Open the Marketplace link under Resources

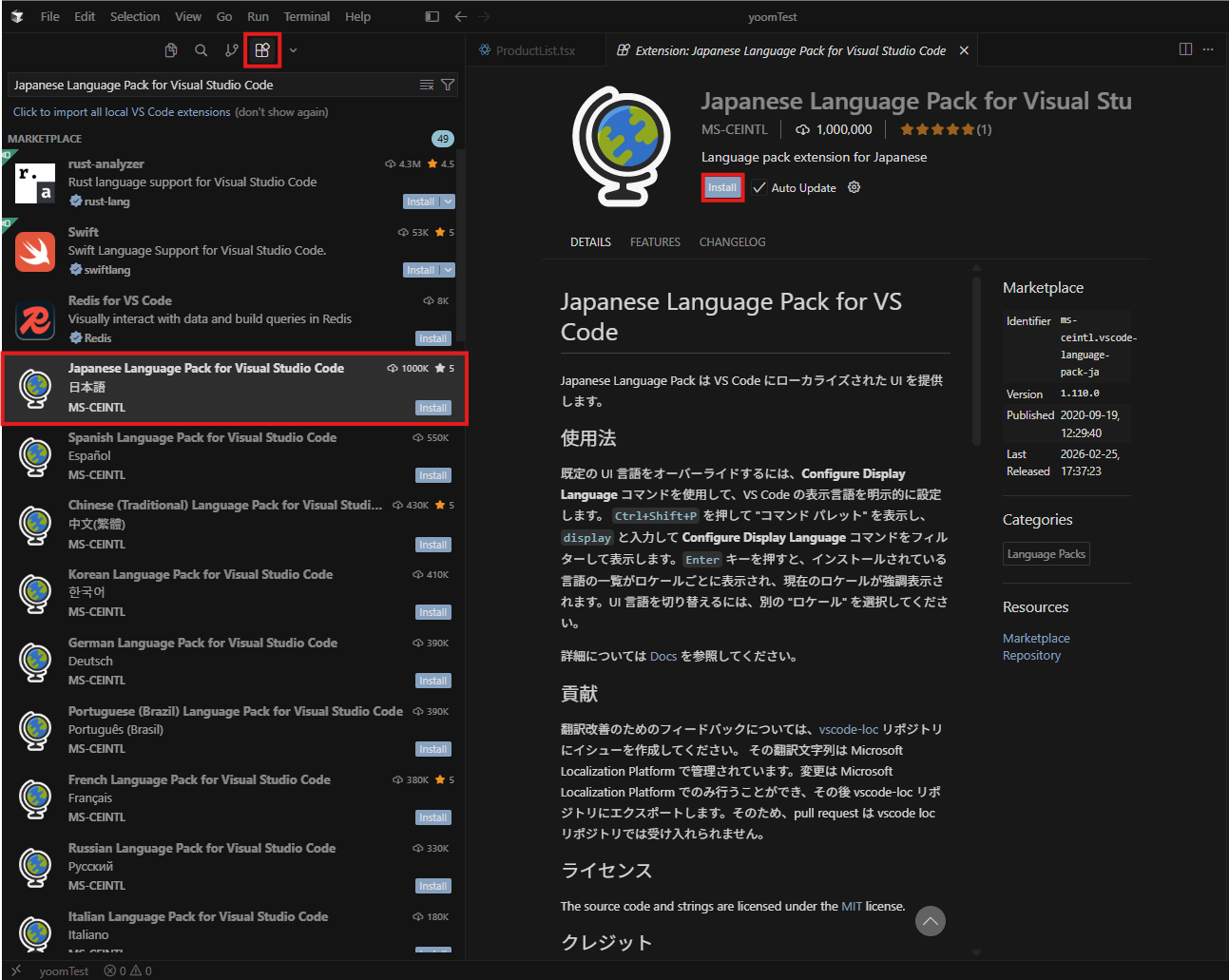[x=1036, y=639]
